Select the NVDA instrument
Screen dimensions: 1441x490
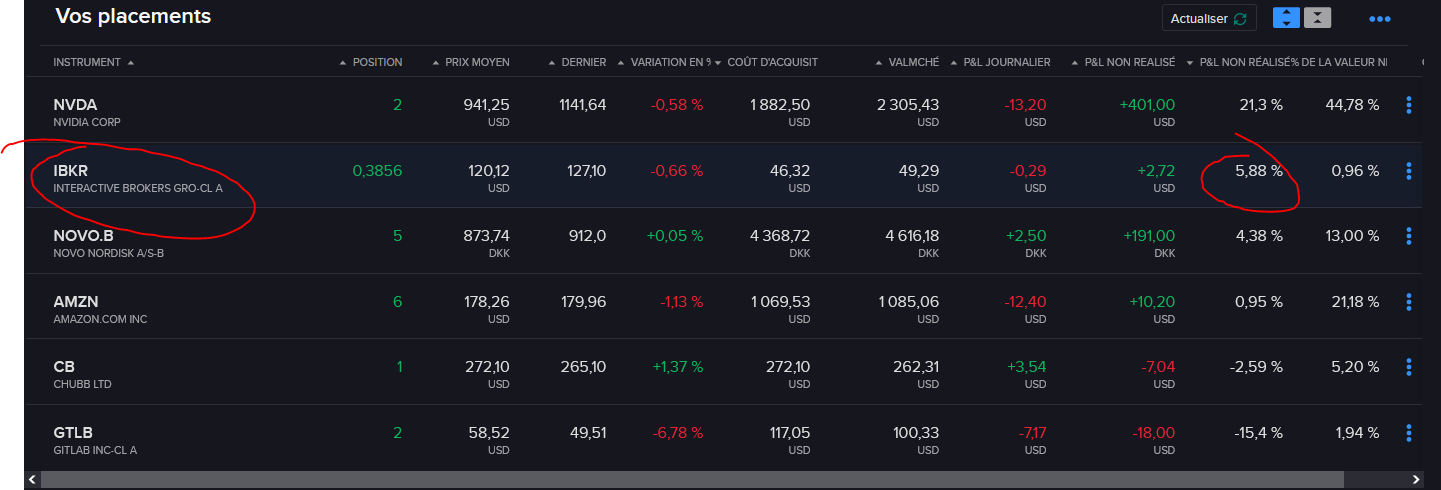click(75, 105)
